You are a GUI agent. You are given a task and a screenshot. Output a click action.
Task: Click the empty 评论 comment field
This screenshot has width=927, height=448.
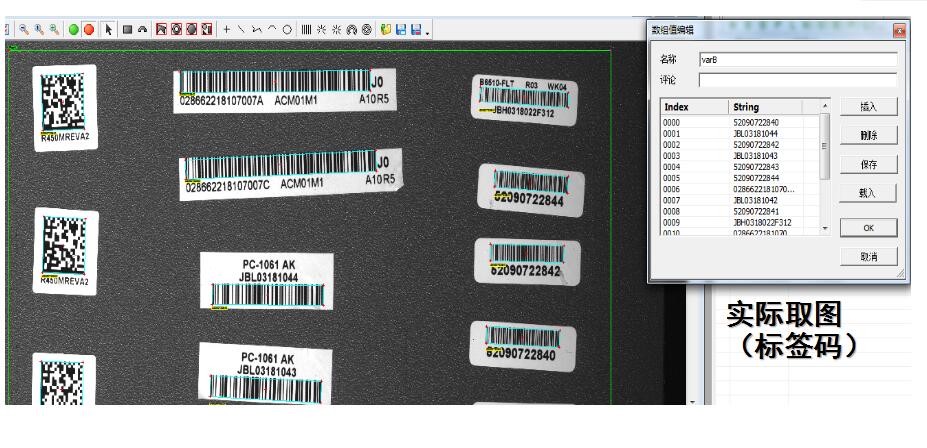coord(798,80)
